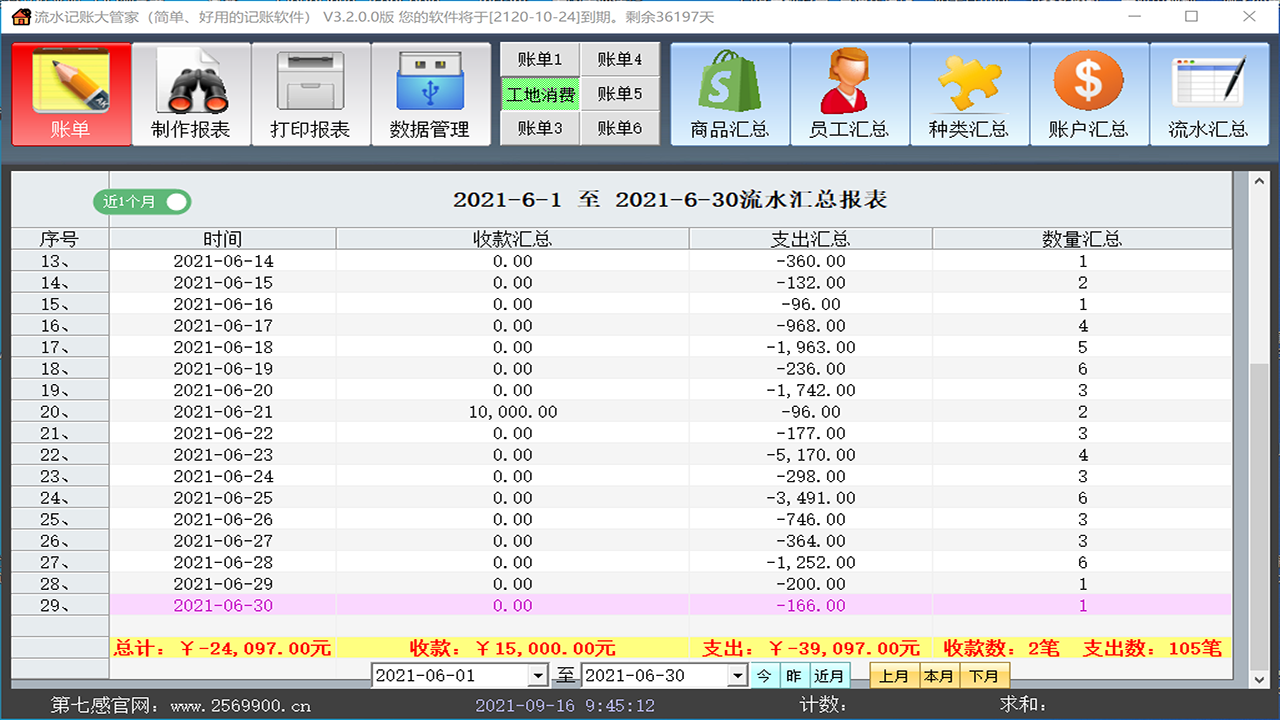Switch to the 账单1 tab
1280x720 pixels.
[539, 59]
